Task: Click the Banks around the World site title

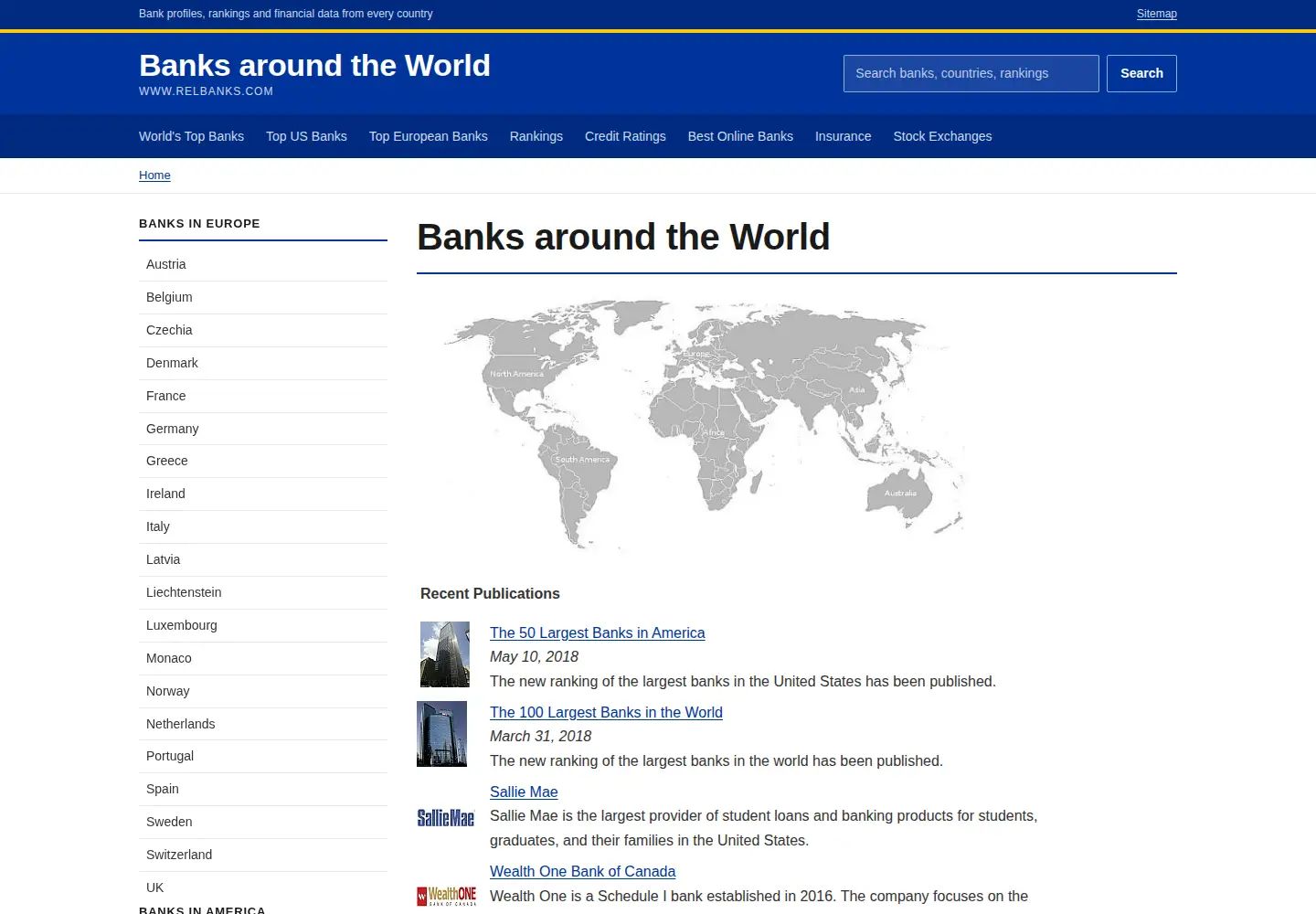Action: pos(314,66)
